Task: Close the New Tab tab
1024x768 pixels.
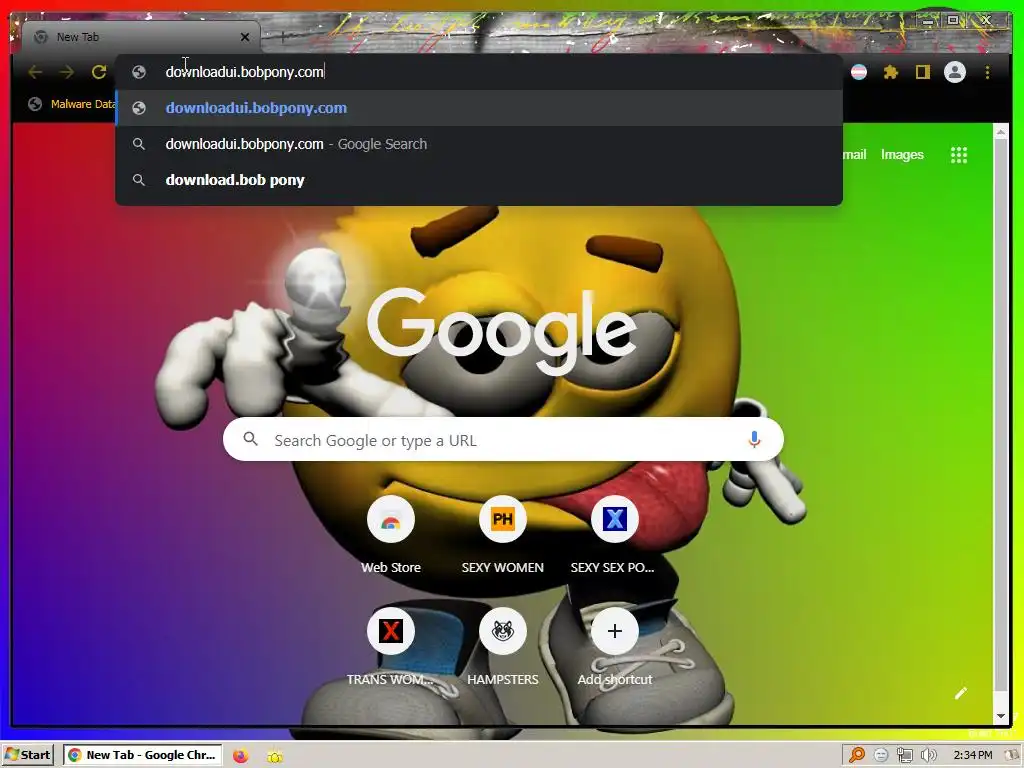Action: pyautogui.click(x=245, y=37)
